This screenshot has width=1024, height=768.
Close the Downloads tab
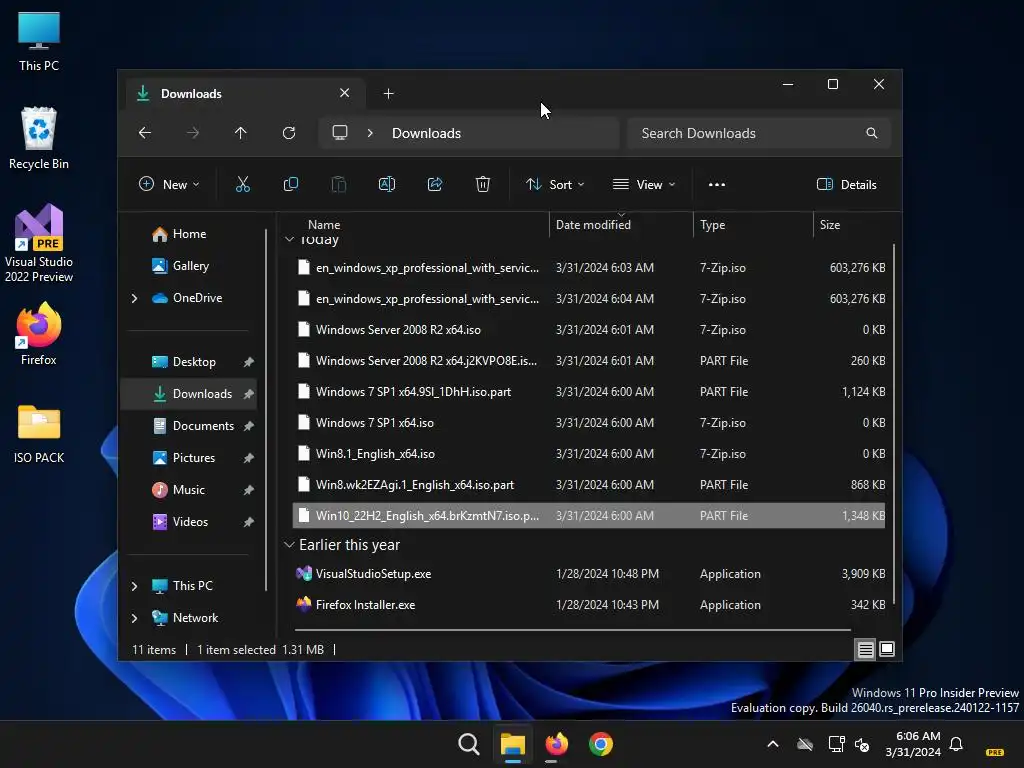click(344, 93)
